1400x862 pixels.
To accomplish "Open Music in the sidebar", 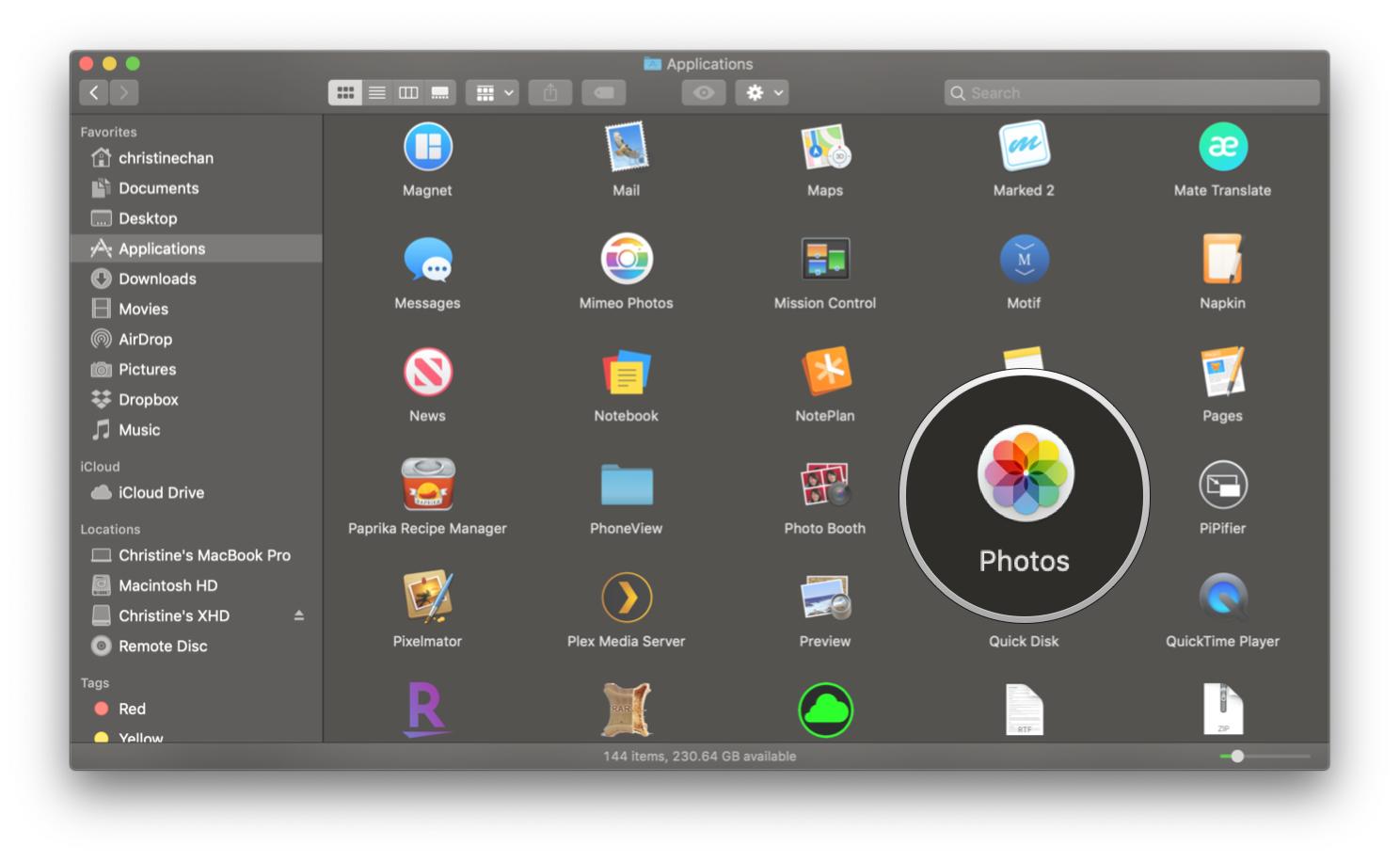I will pyautogui.click(x=196, y=429).
